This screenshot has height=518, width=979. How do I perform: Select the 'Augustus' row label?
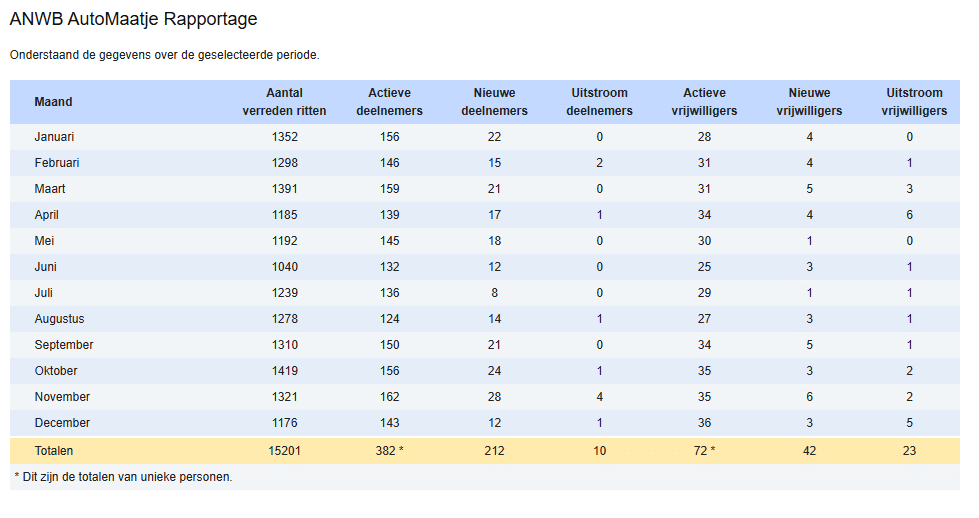tap(59, 319)
